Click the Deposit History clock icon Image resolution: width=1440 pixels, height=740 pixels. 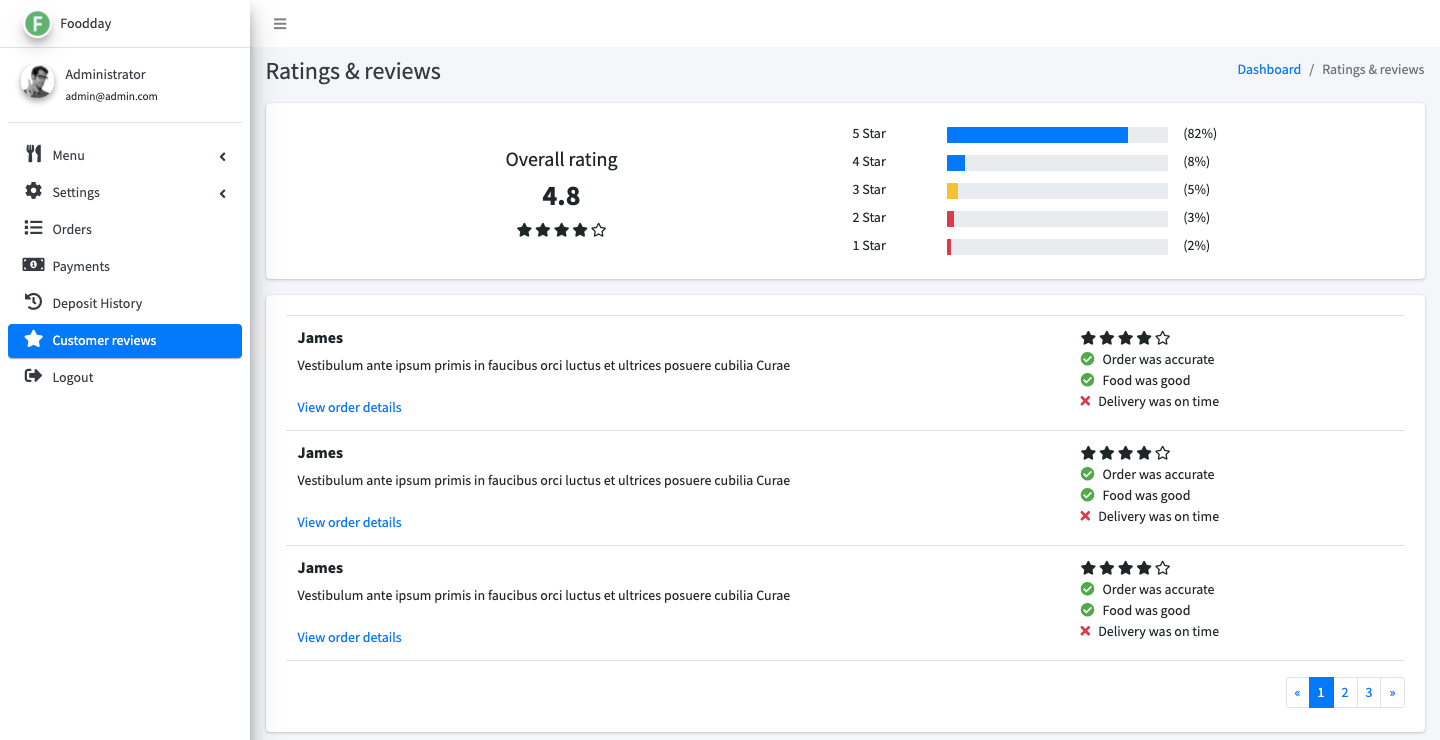[x=34, y=302]
